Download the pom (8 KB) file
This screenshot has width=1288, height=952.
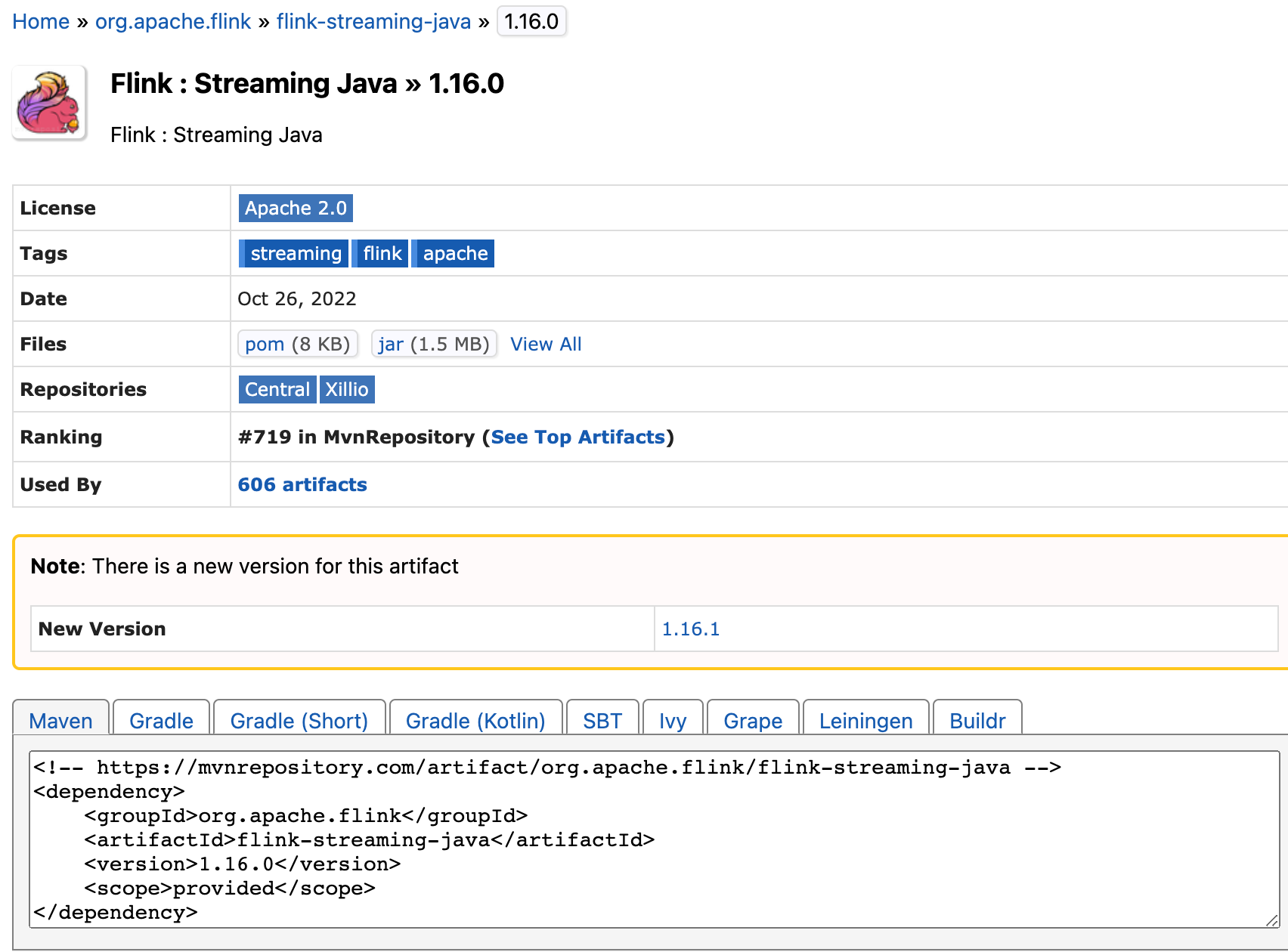coord(298,344)
